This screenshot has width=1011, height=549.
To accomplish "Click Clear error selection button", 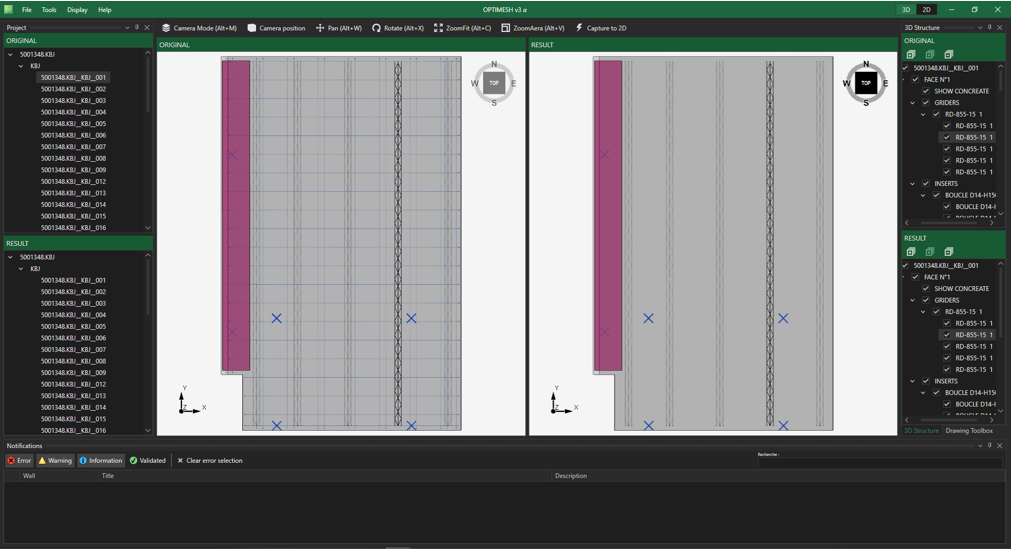I will [210, 461].
